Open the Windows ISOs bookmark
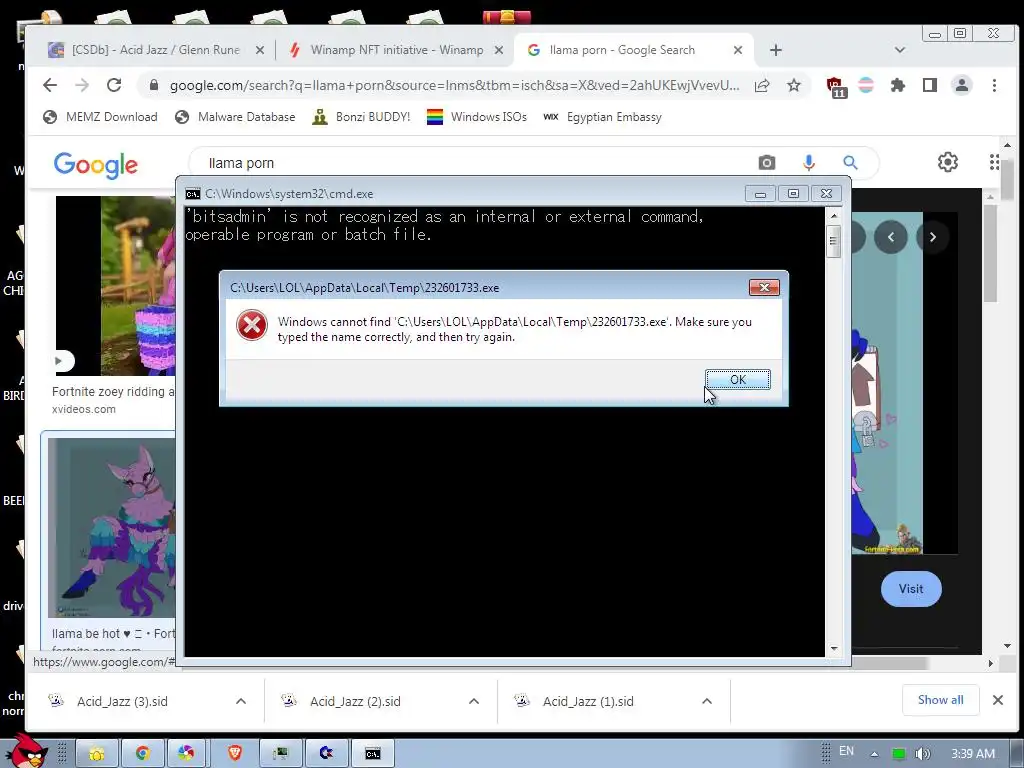The width and height of the screenshot is (1024, 768). (x=477, y=117)
